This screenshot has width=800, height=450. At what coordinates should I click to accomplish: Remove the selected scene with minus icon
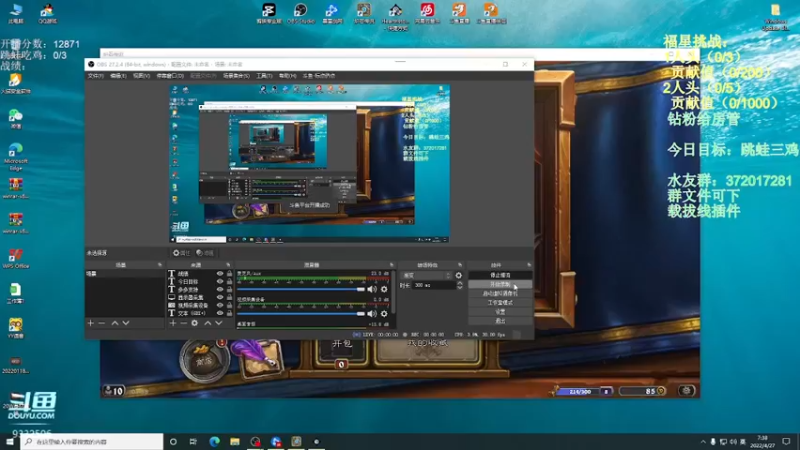pos(102,323)
